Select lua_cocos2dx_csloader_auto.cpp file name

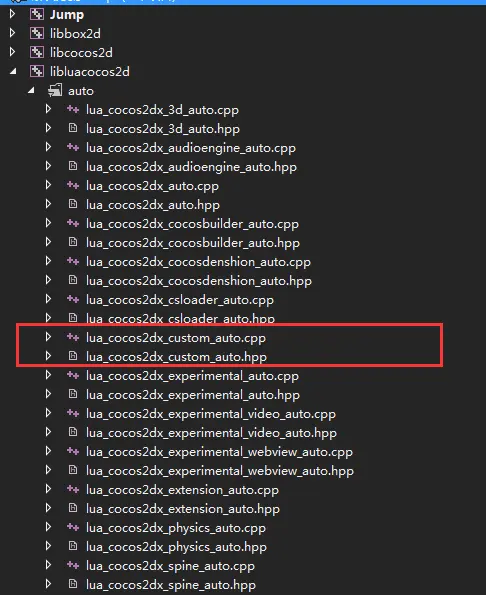coord(179,300)
